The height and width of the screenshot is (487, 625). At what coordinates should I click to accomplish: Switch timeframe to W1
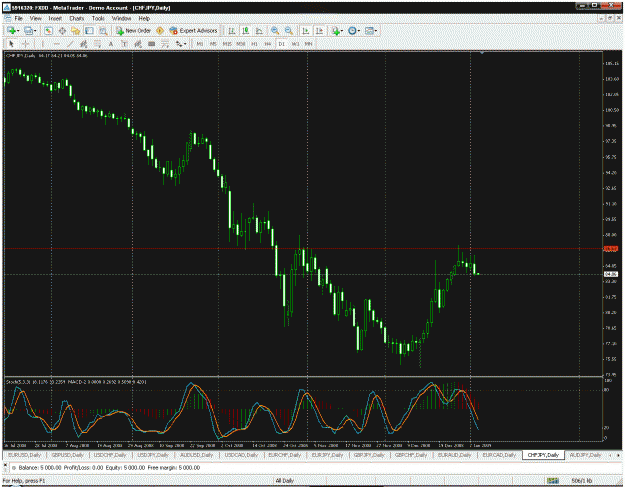(x=295, y=44)
